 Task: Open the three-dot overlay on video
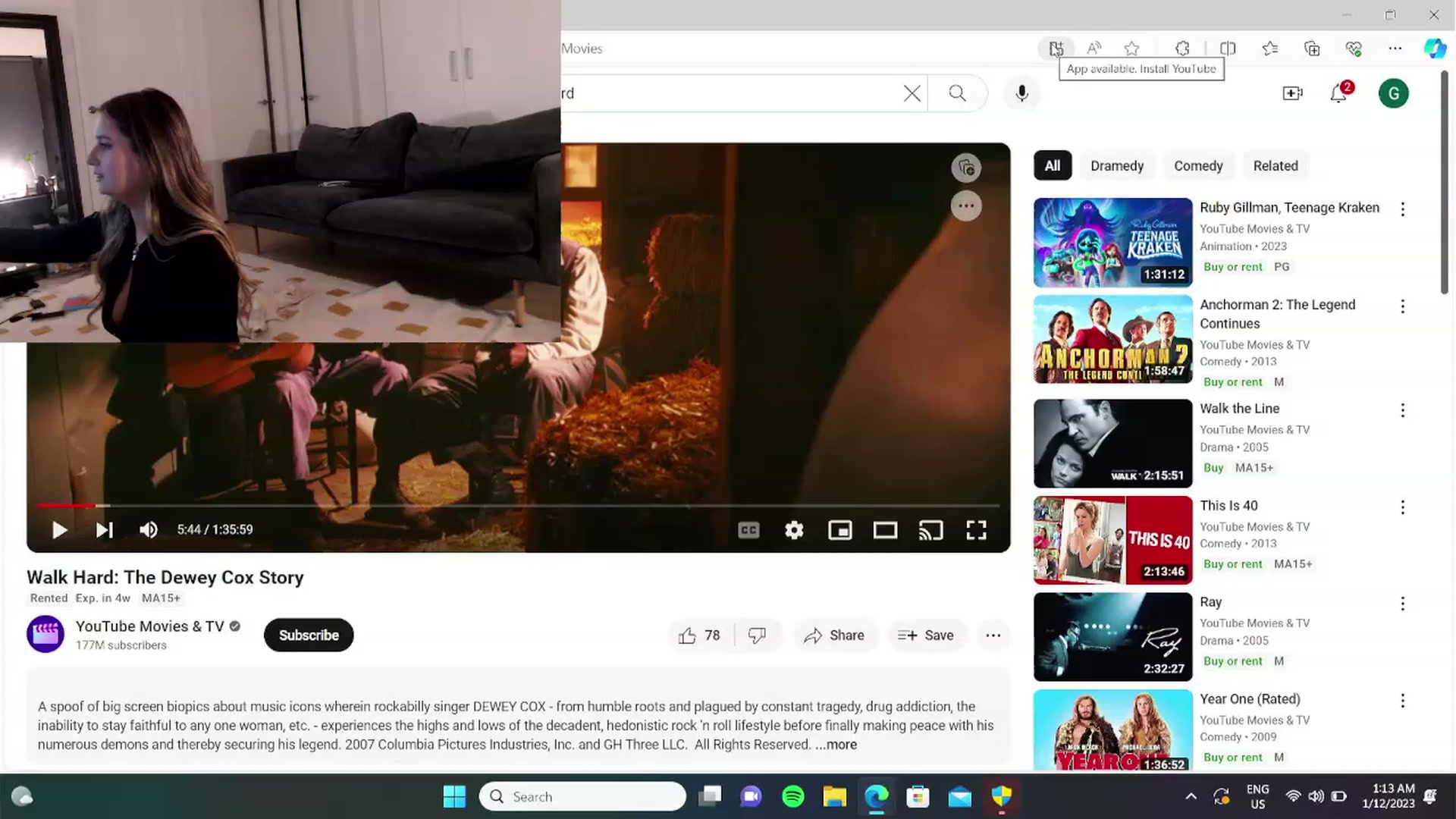tap(966, 206)
